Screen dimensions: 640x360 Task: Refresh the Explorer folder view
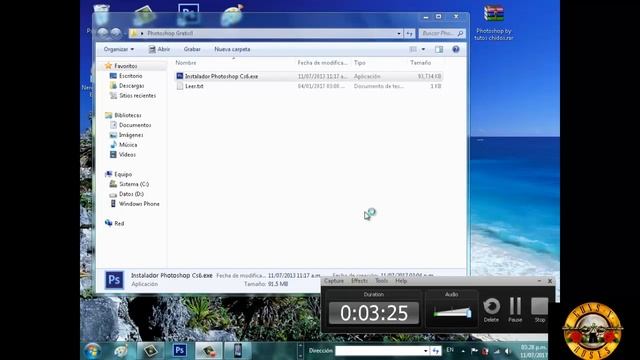(x=409, y=33)
